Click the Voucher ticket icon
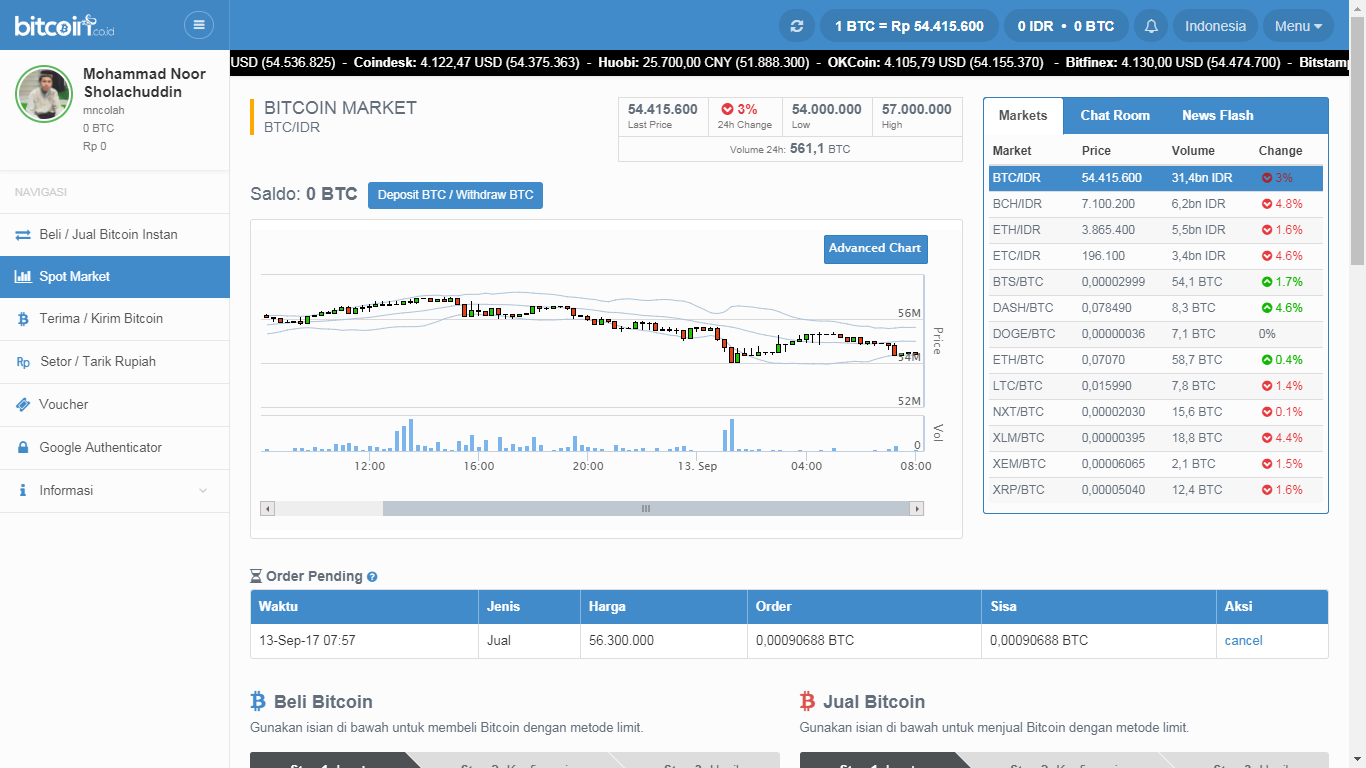The height and width of the screenshot is (768, 1366). tap(22, 405)
